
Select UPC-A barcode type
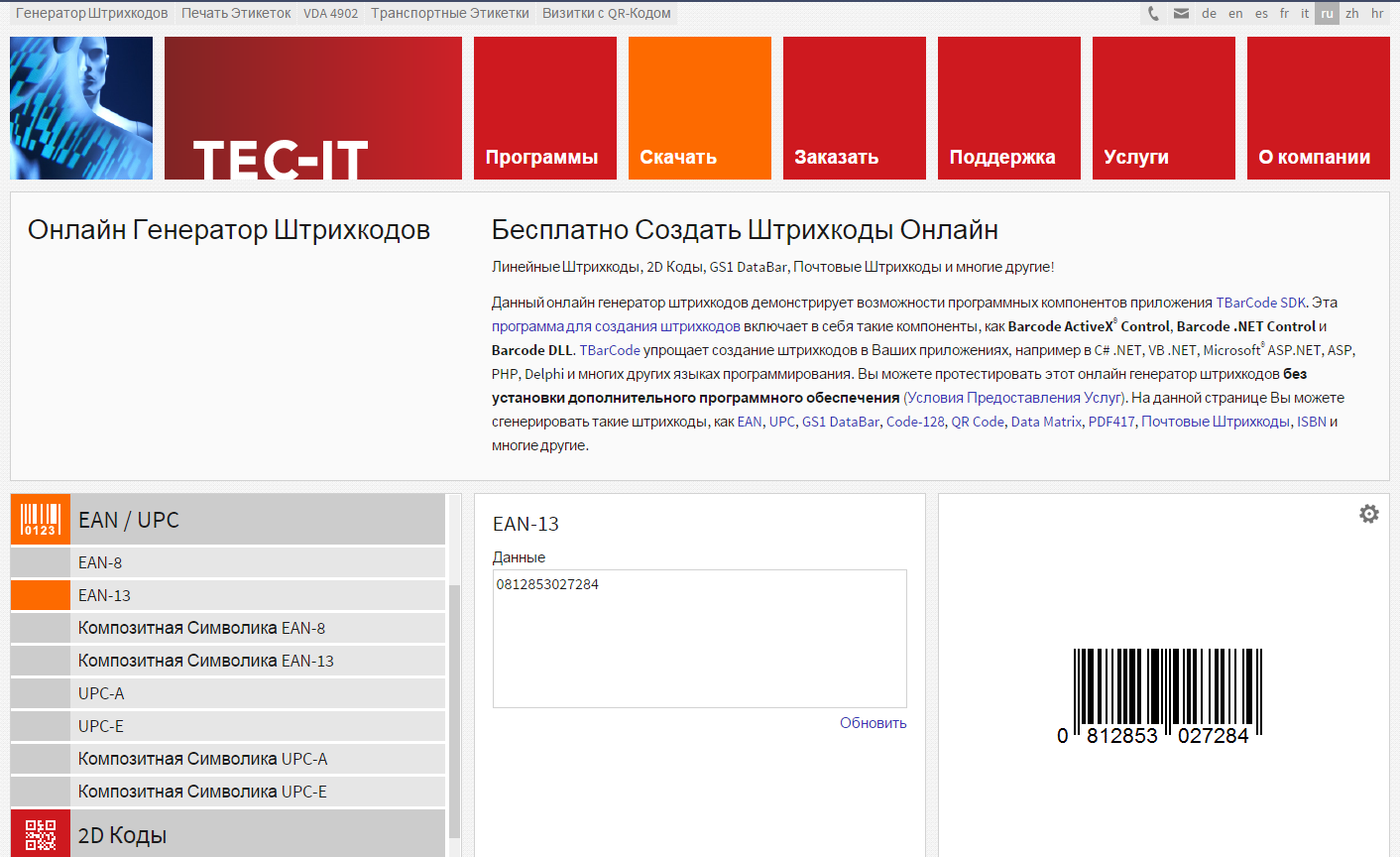[x=101, y=693]
